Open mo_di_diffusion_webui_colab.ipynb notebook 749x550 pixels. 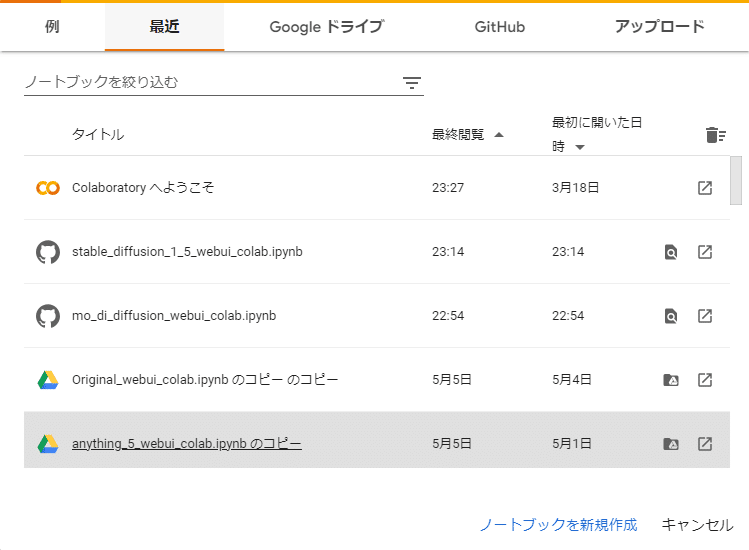tap(174, 316)
